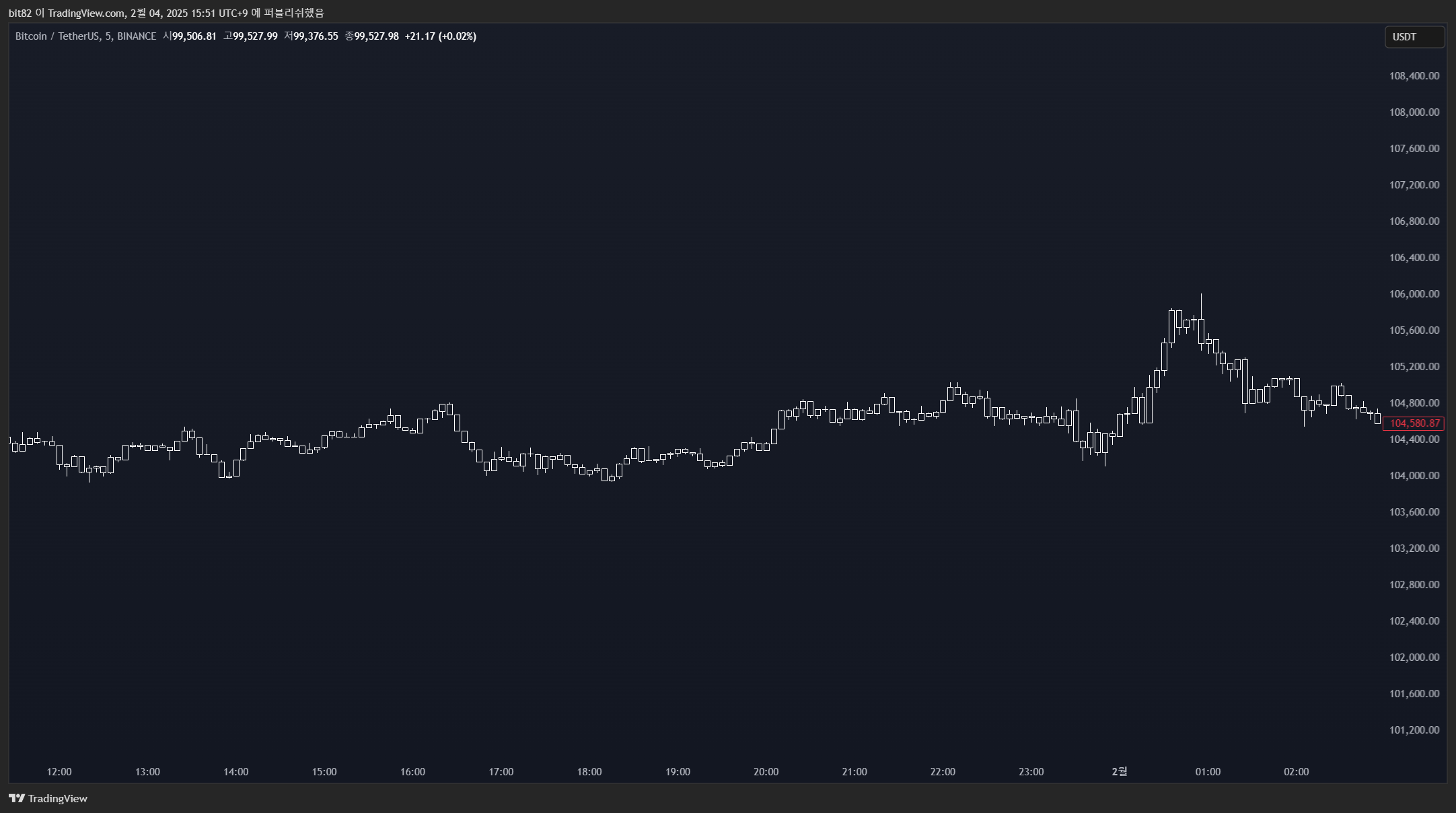Click the 101,600.00 price axis label

[1414, 694]
